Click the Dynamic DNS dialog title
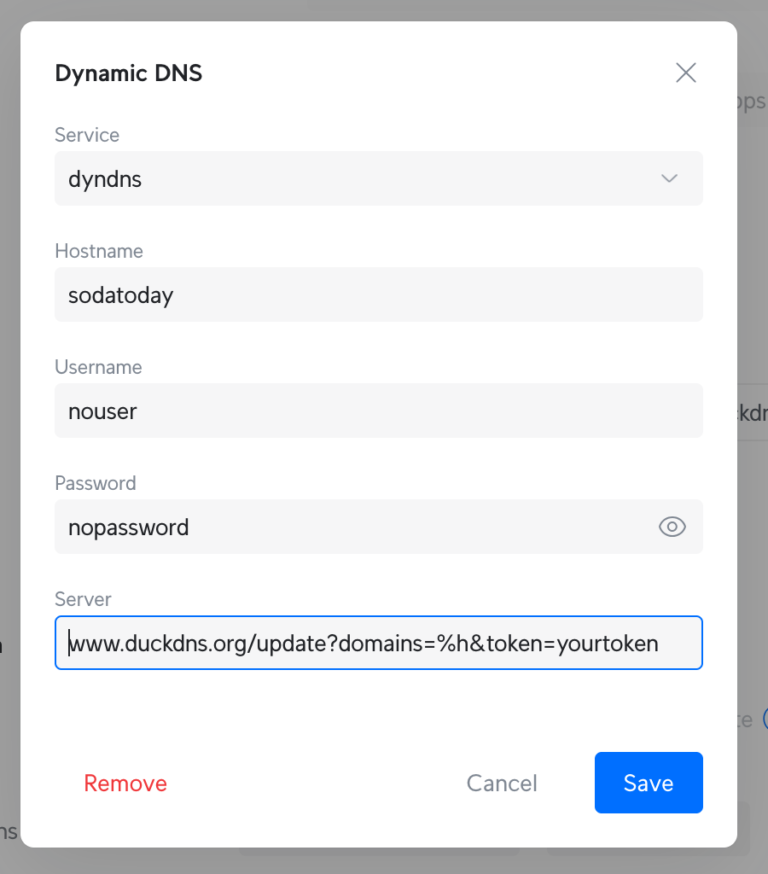Viewport: 768px width, 874px height. tap(128, 73)
